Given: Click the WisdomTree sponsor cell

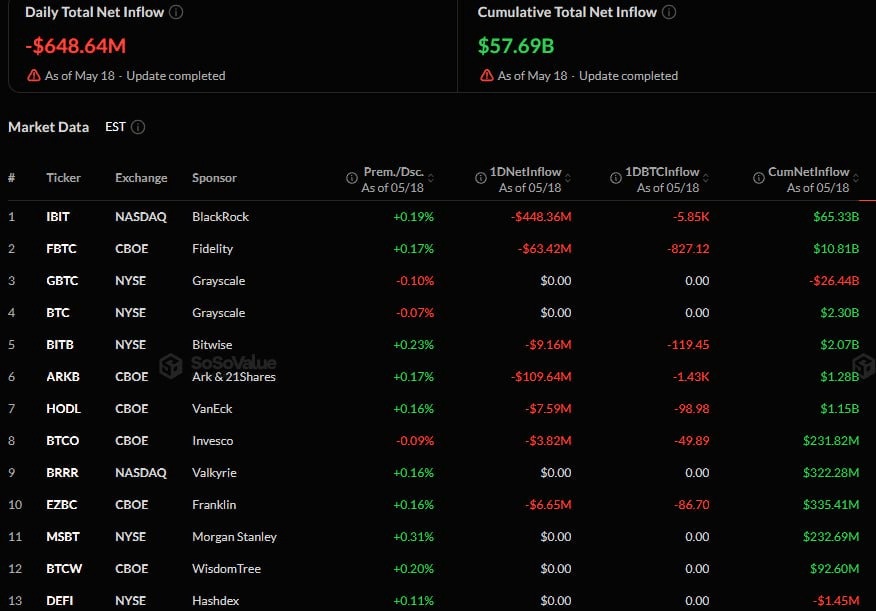Looking at the screenshot, I should click(226, 569).
